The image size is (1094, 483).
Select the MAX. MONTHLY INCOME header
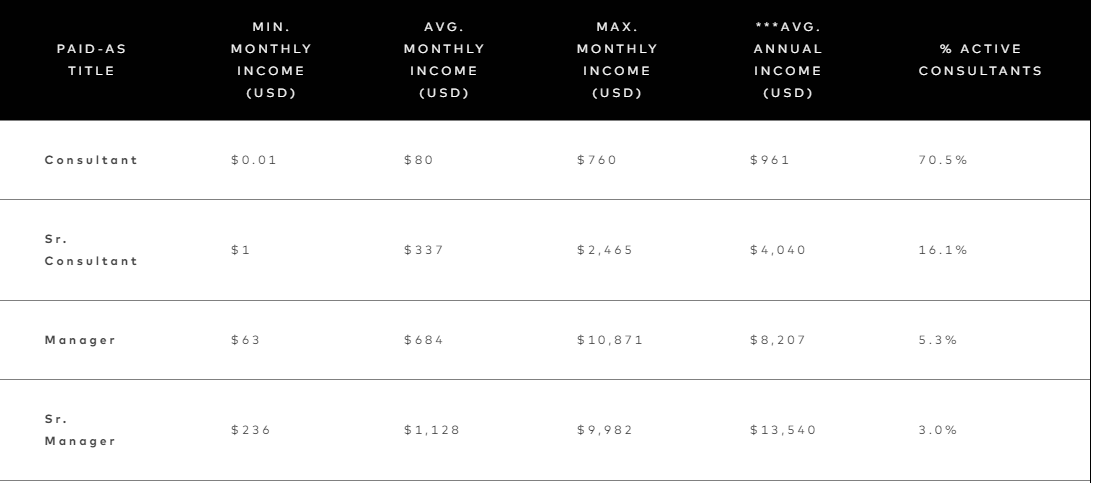617,60
